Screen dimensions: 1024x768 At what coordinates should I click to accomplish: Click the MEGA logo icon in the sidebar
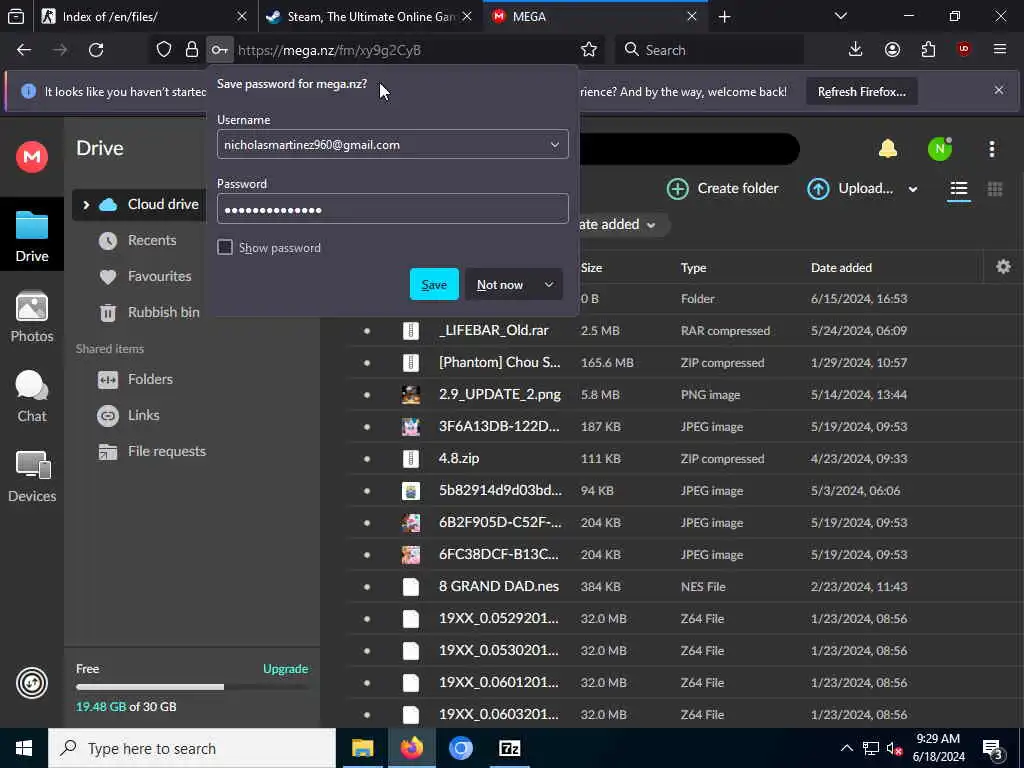(x=31, y=157)
